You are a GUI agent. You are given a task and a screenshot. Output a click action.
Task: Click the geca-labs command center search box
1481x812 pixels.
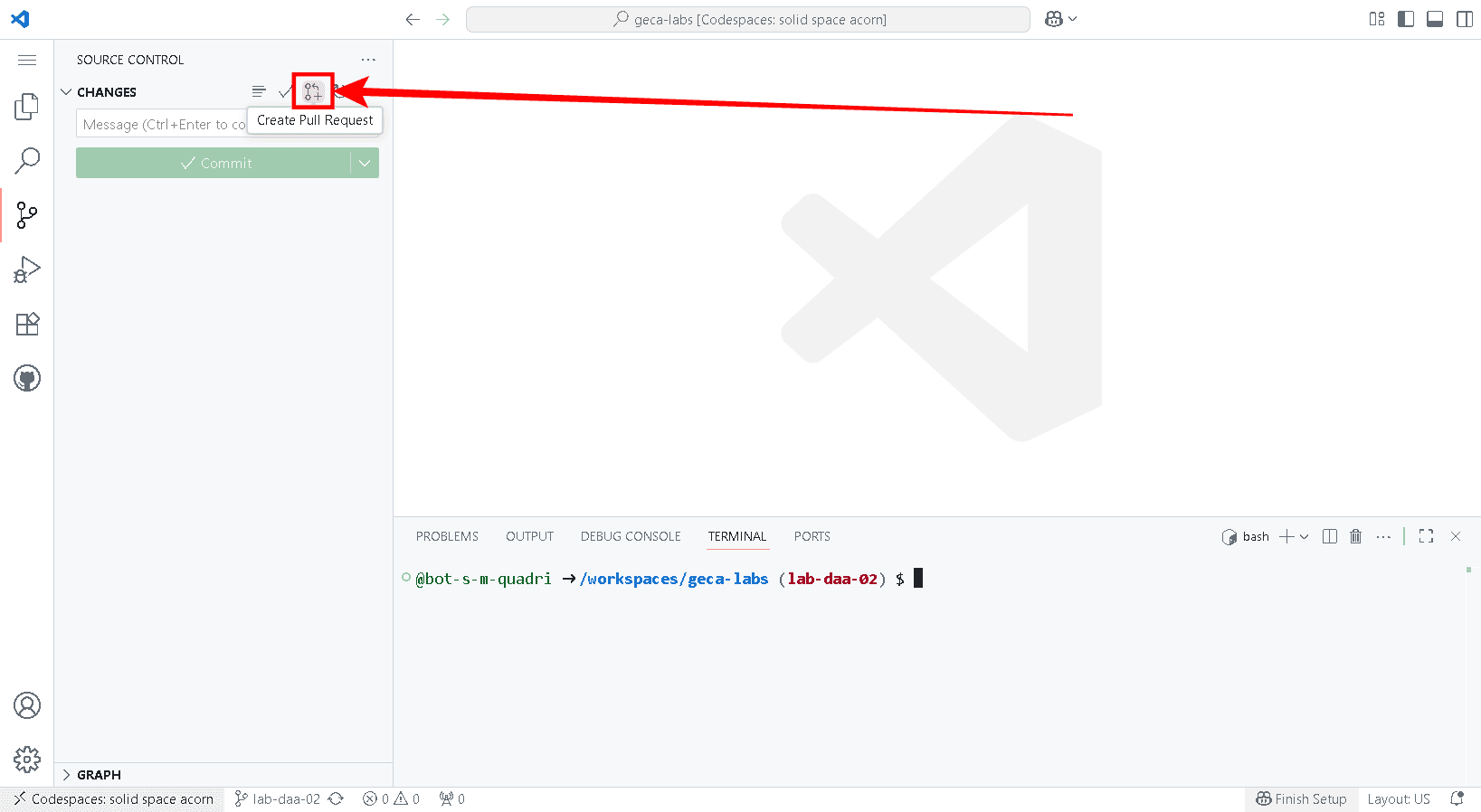tap(747, 19)
